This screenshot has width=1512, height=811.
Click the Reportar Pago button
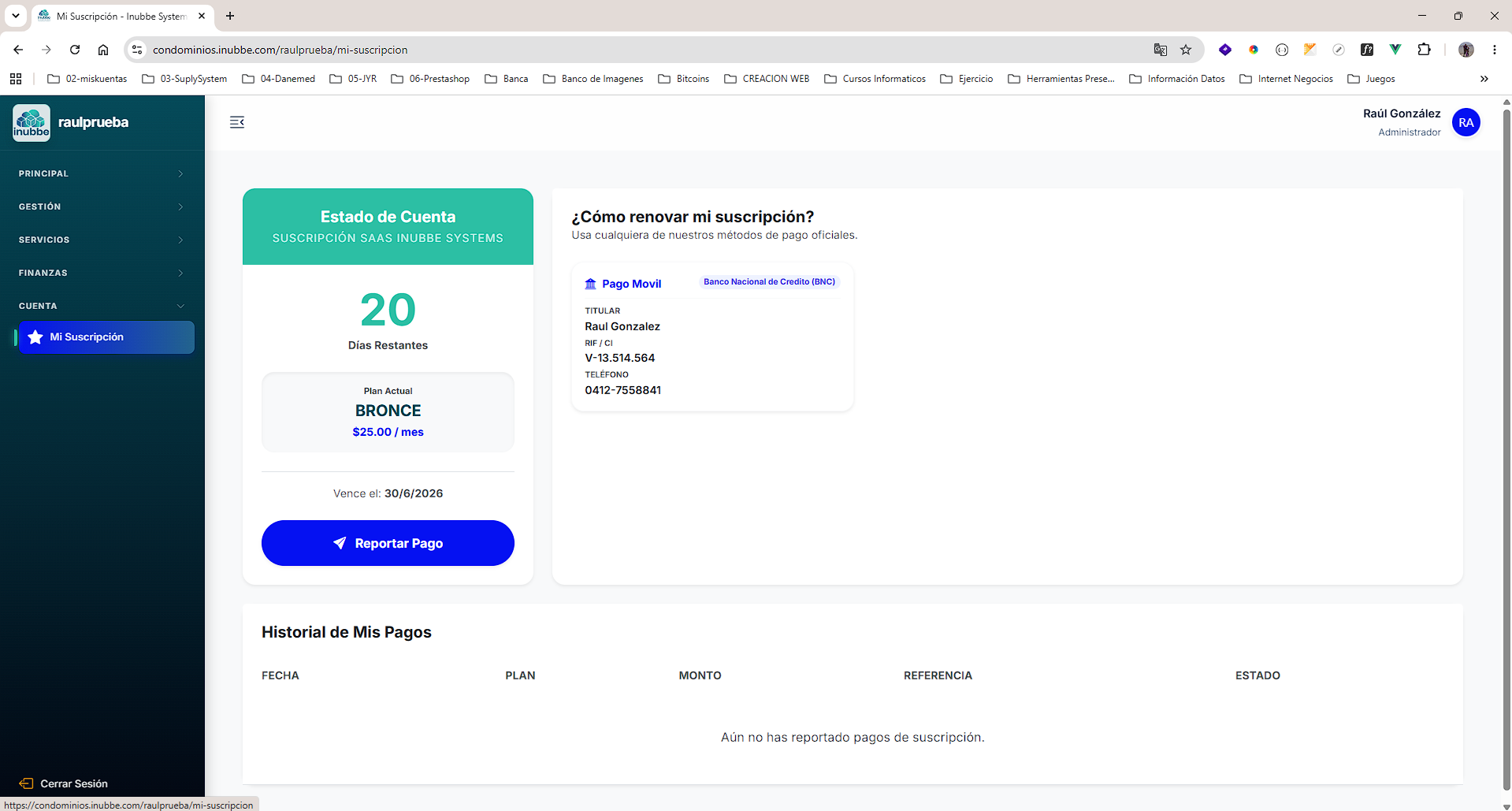pyautogui.click(x=388, y=543)
